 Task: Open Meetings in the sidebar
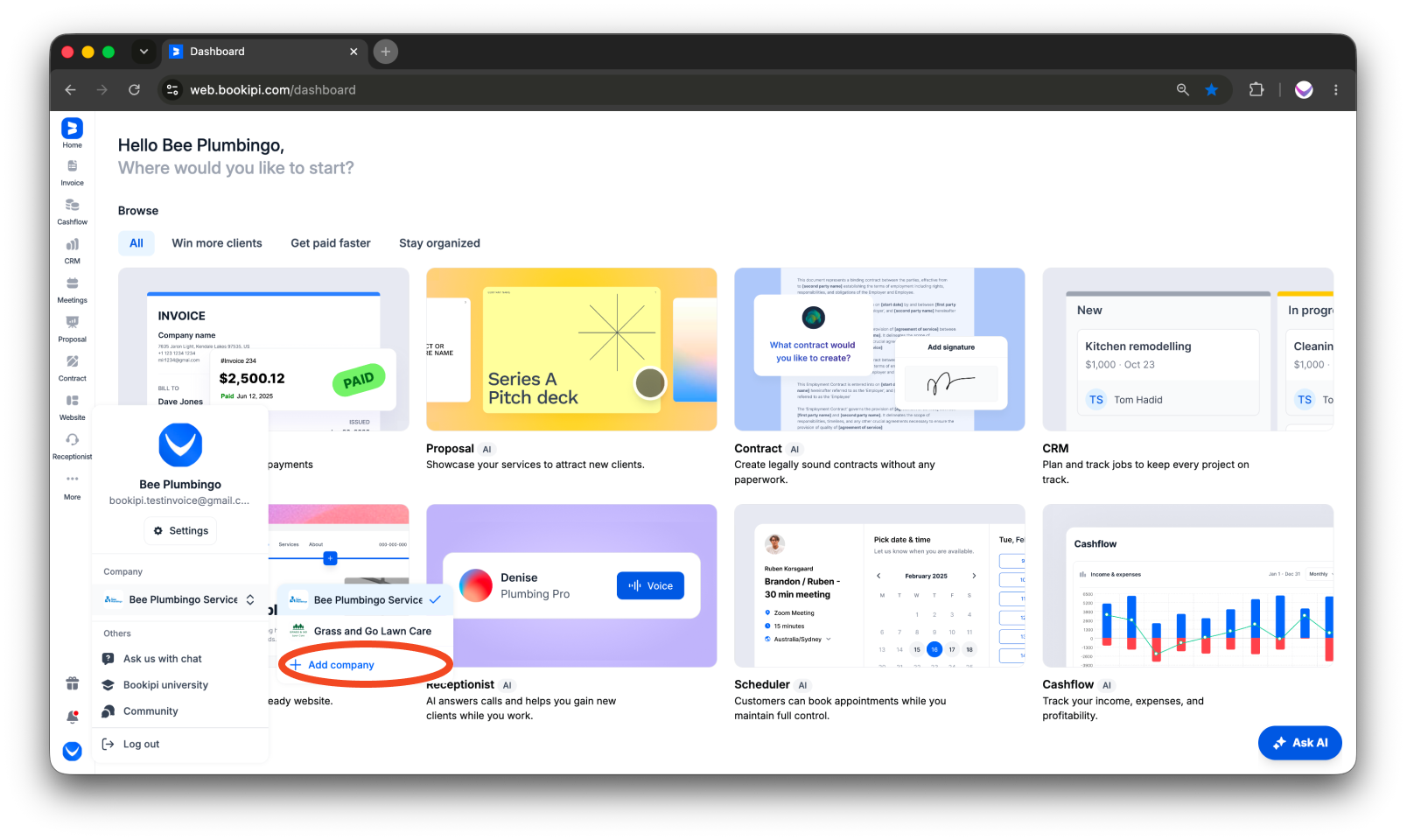pos(72,290)
